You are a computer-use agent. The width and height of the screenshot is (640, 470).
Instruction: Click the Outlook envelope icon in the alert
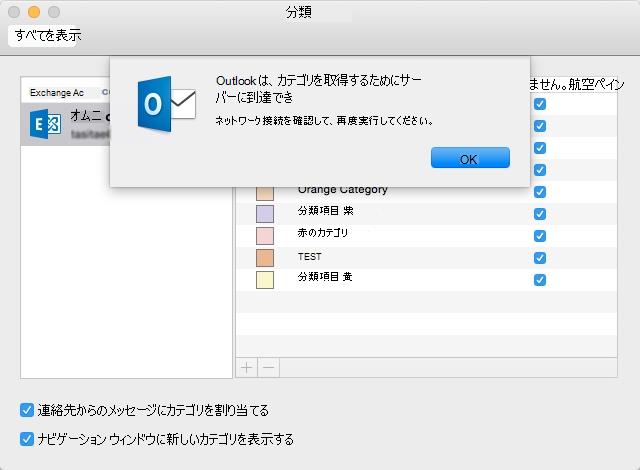[x=167, y=104]
